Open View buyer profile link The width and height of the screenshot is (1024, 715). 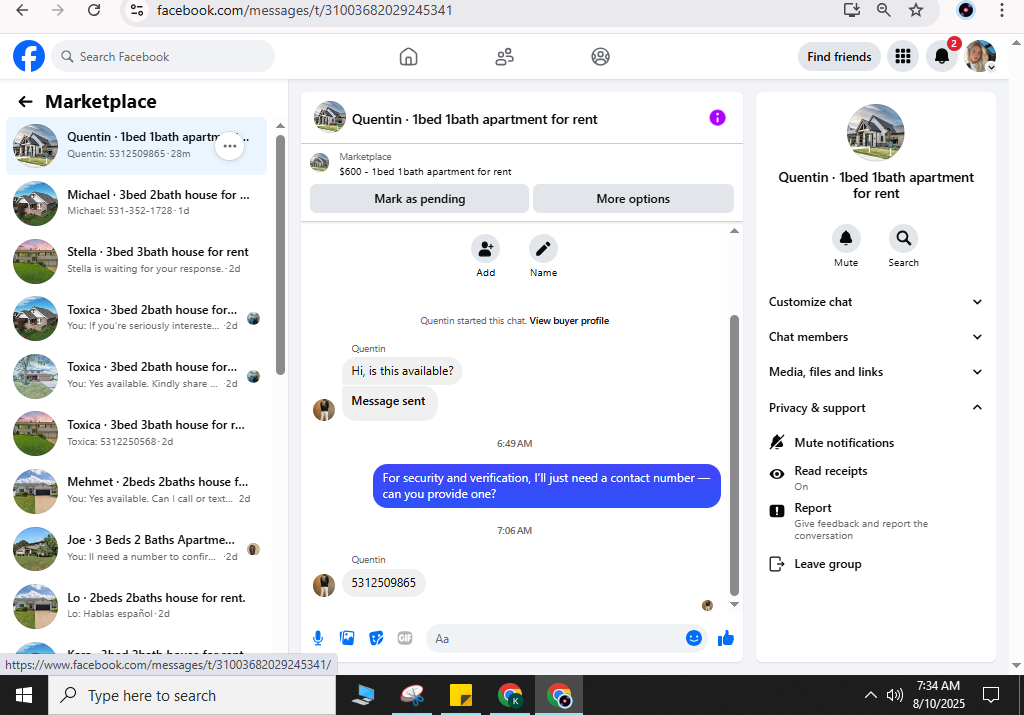click(569, 321)
